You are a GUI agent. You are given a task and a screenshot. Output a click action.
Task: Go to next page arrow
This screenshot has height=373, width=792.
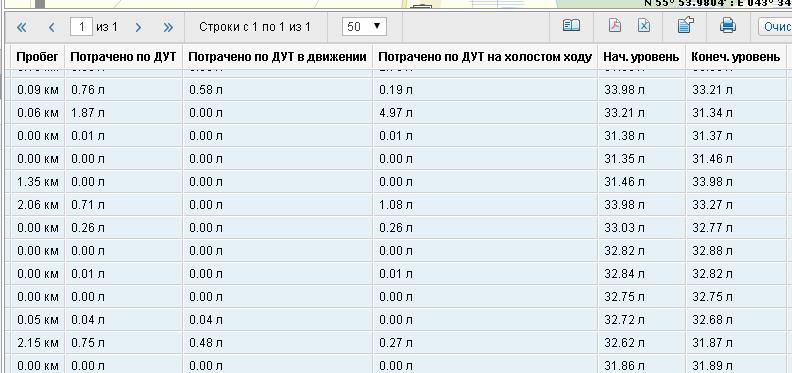[x=138, y=27]
